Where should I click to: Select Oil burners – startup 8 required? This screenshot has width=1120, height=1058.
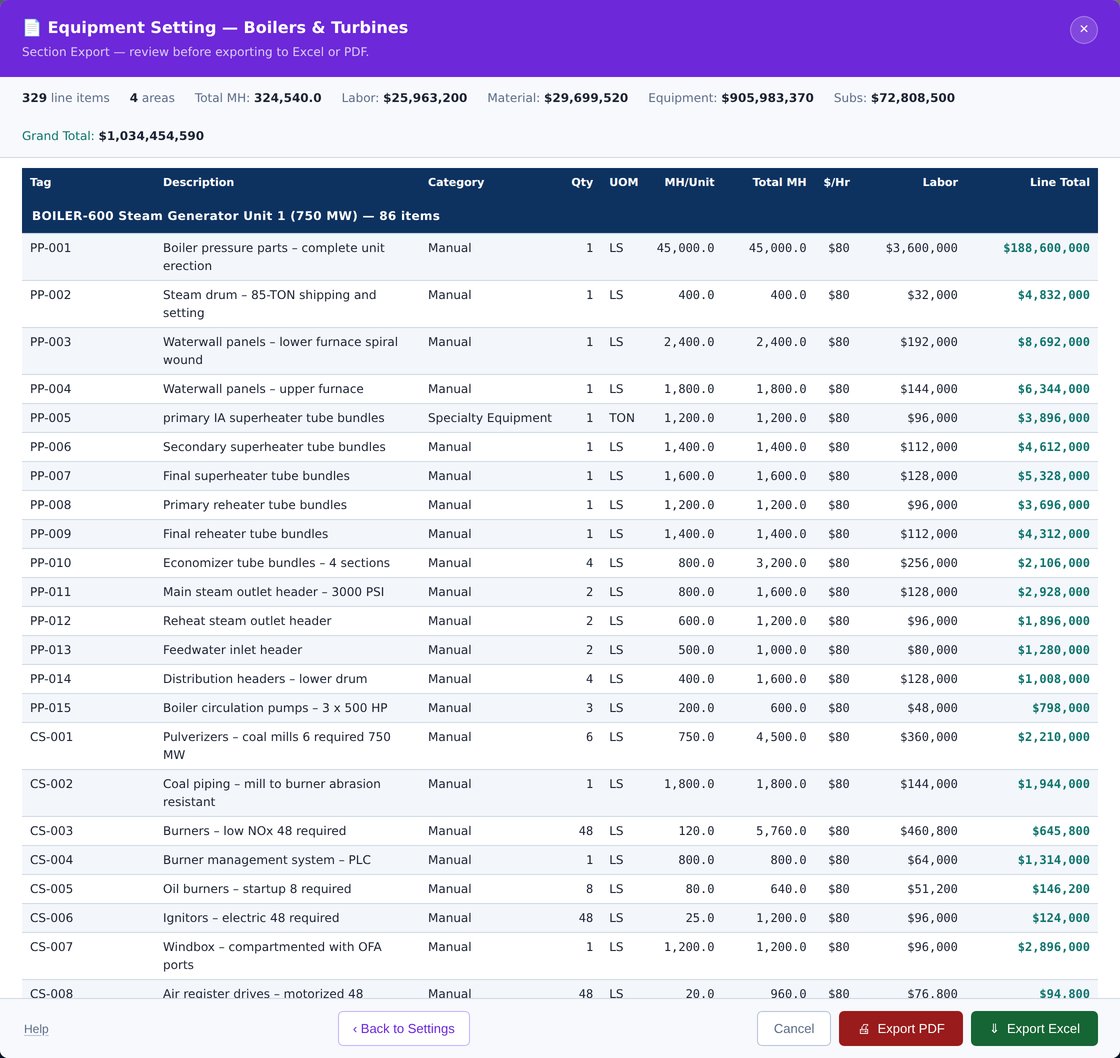point(256,889)
